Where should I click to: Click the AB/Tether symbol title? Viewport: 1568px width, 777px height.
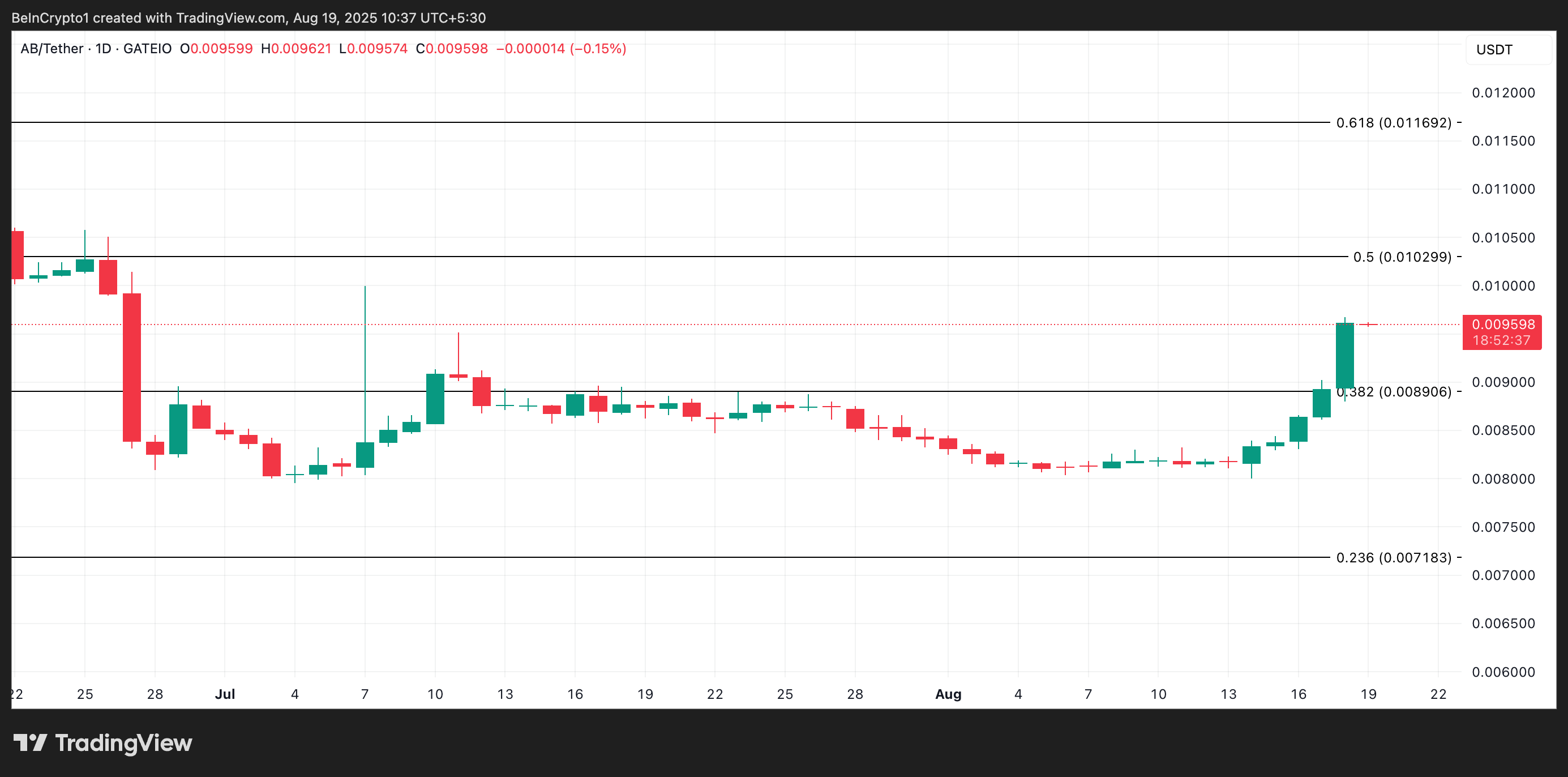[52, 49]
